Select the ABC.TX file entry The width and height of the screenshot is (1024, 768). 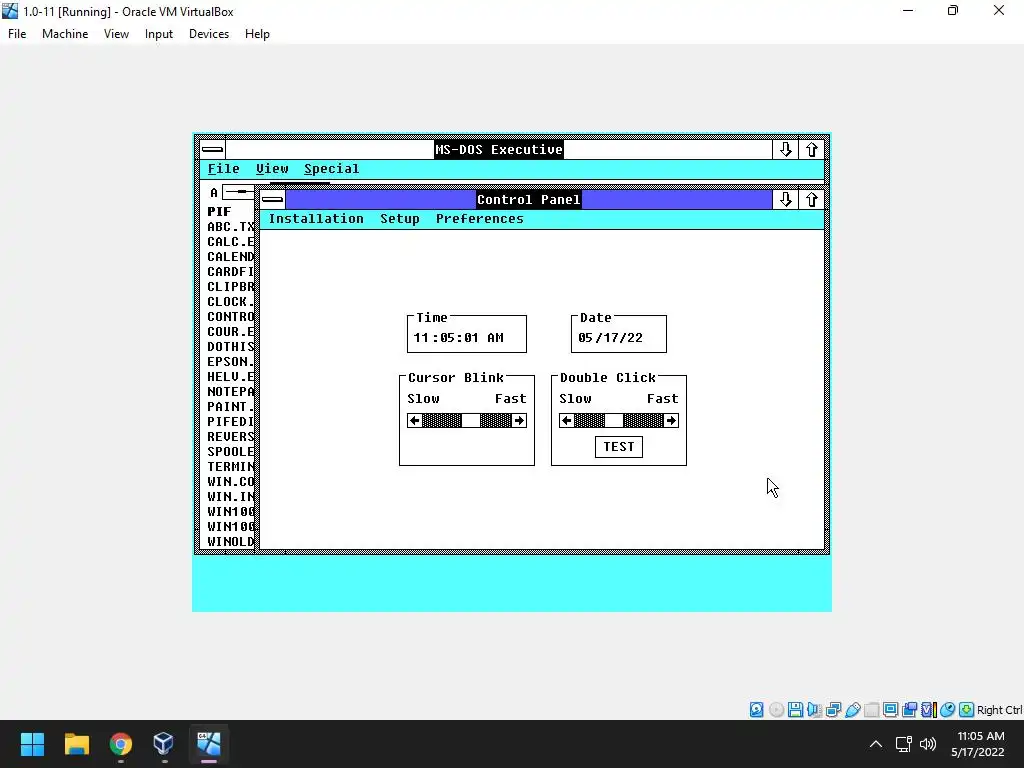coord(231,227)
